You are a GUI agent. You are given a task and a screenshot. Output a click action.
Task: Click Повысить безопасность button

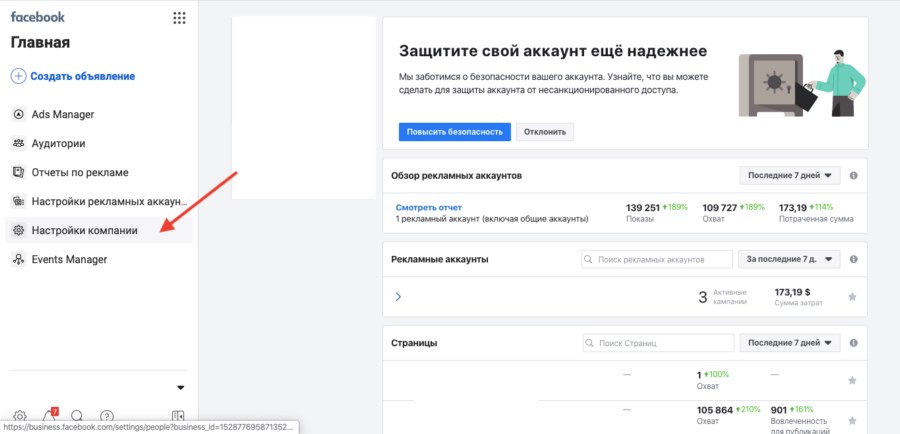pos(455,131)
